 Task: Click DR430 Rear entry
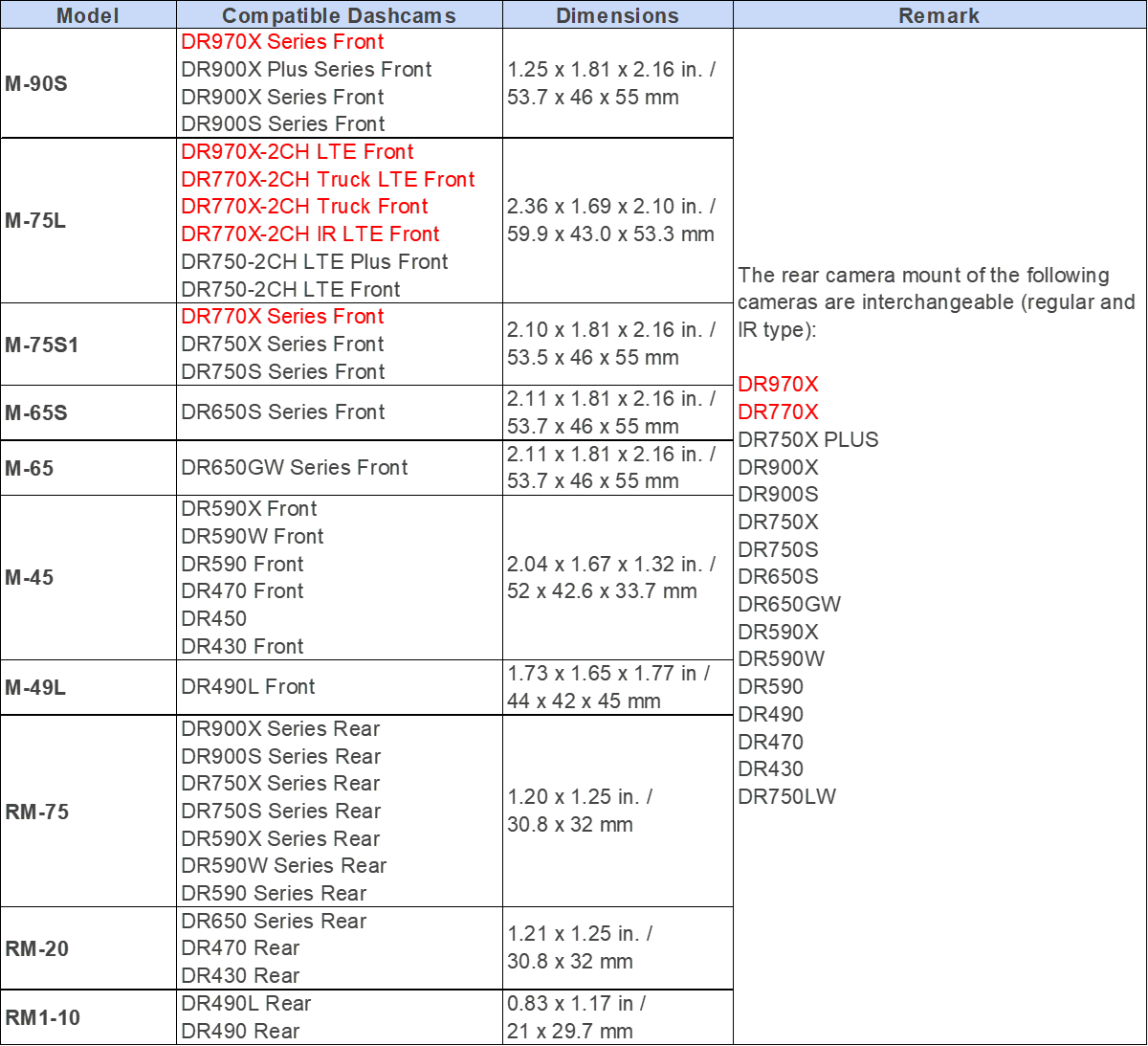(x=240, y=976)
